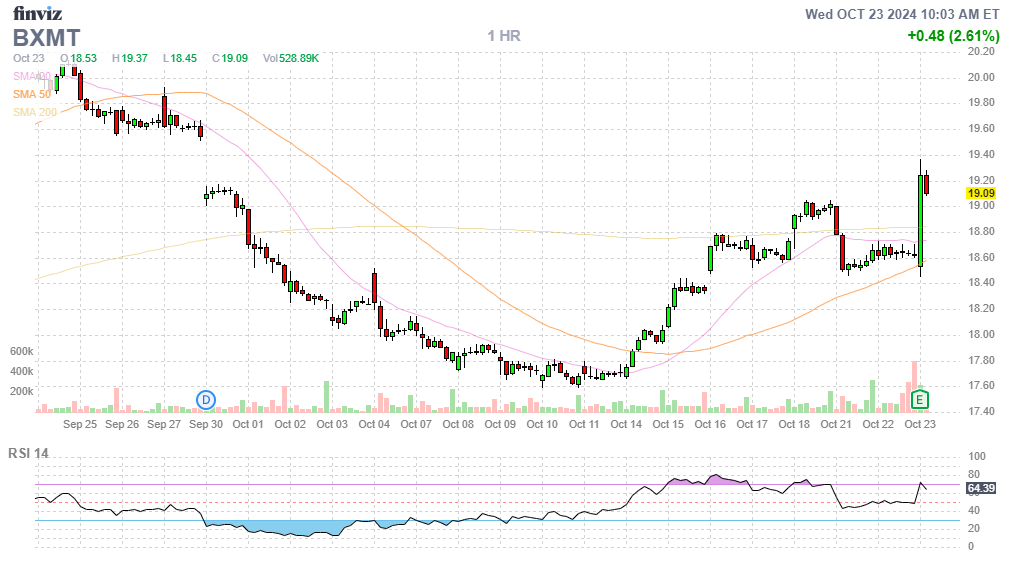Select the Sep 30 date label
The height and width of the screenshot is (562, 1013).
tap(205, 424)
